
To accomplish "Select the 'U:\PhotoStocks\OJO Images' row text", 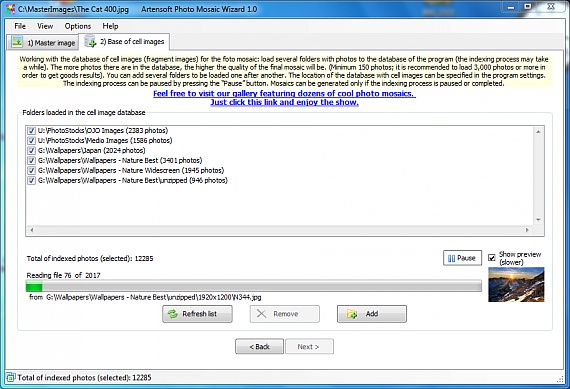I will [103, 131].
